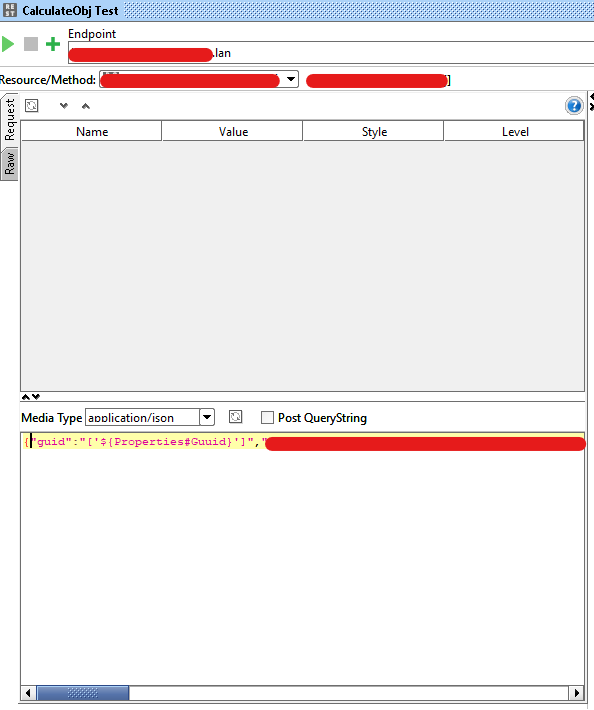The height and width of the screenshot is (710, 594).
Task: Stop the running request with grey square
Action: click(31, 44)
